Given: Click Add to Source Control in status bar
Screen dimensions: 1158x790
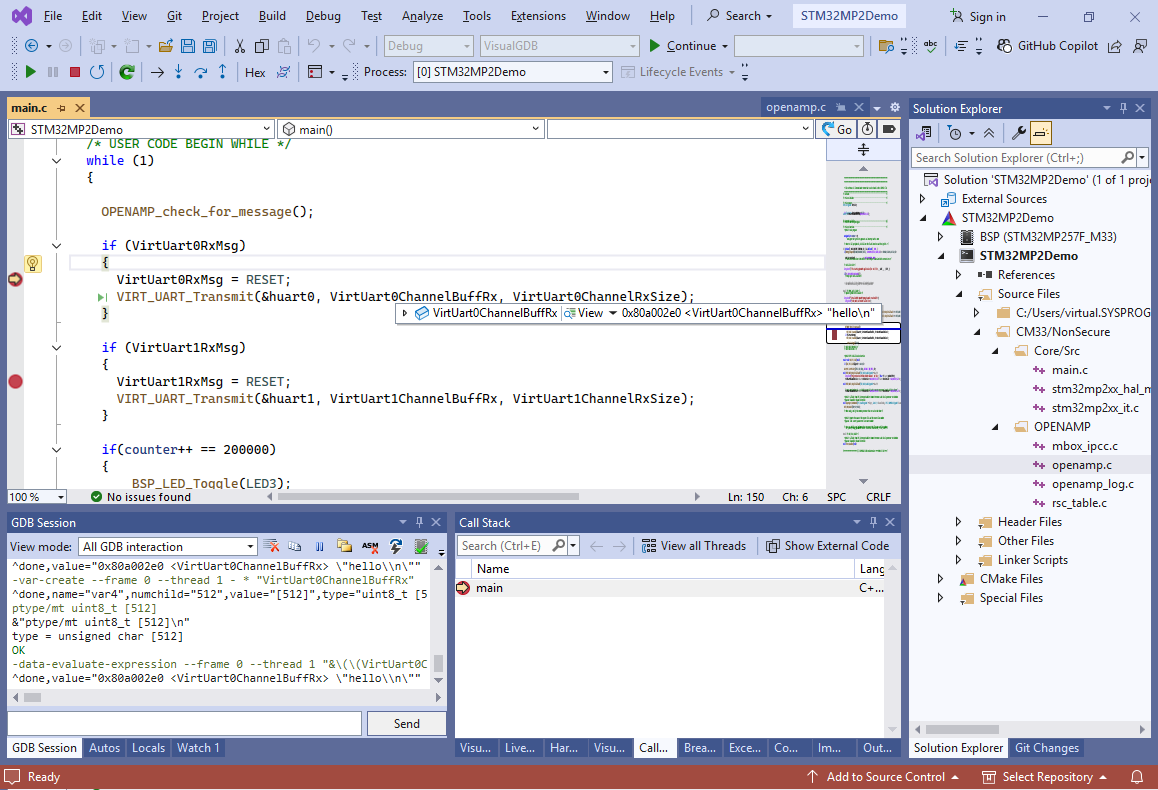Looking at the screenshot, I should pyautogui.click(x=883, y=777).
